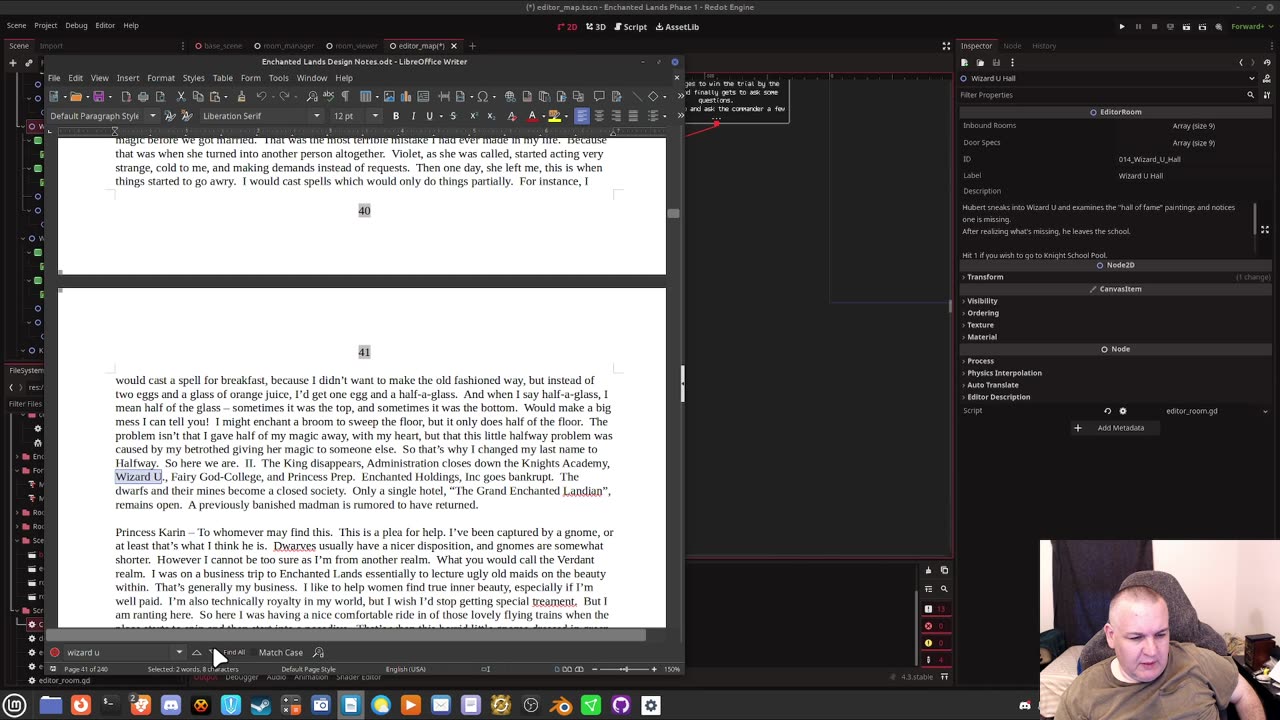The image size is (1280, 720).
Task: Open Find and Replace dialog from find bar
Action: coord(318,653)
